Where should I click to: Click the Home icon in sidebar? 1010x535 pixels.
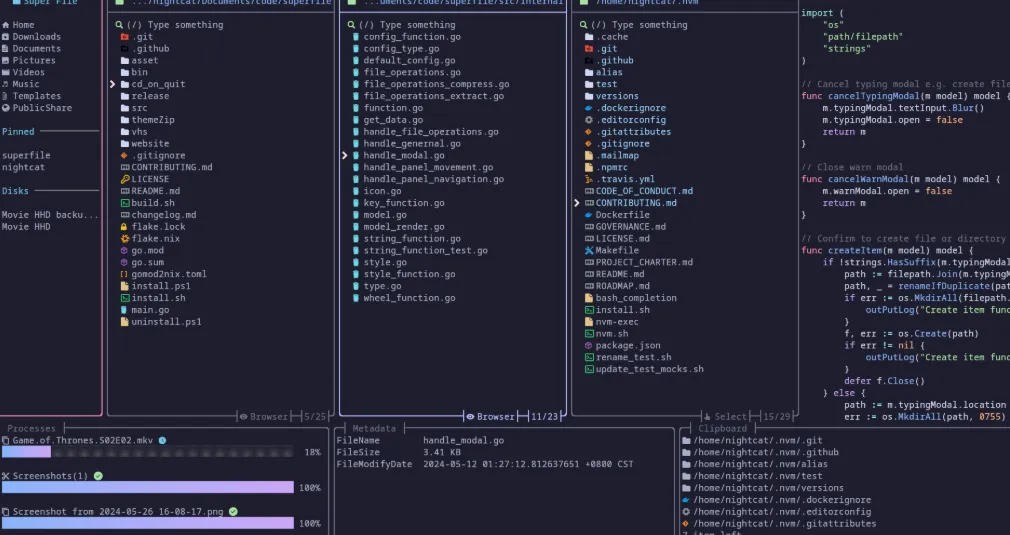click(x=5, y=25)
